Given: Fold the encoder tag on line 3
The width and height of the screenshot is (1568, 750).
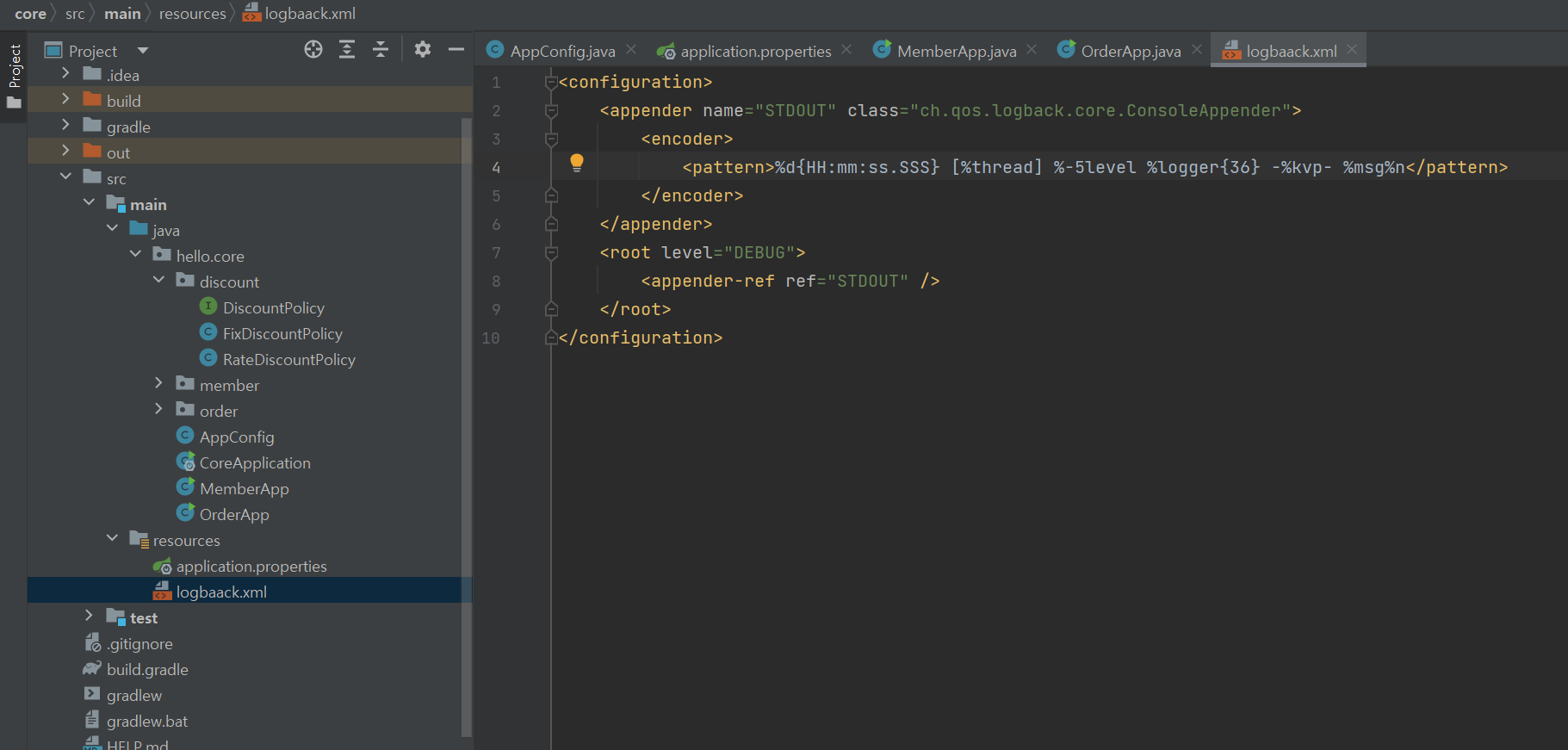Looking at the screenshot, I should pos(551,139).
